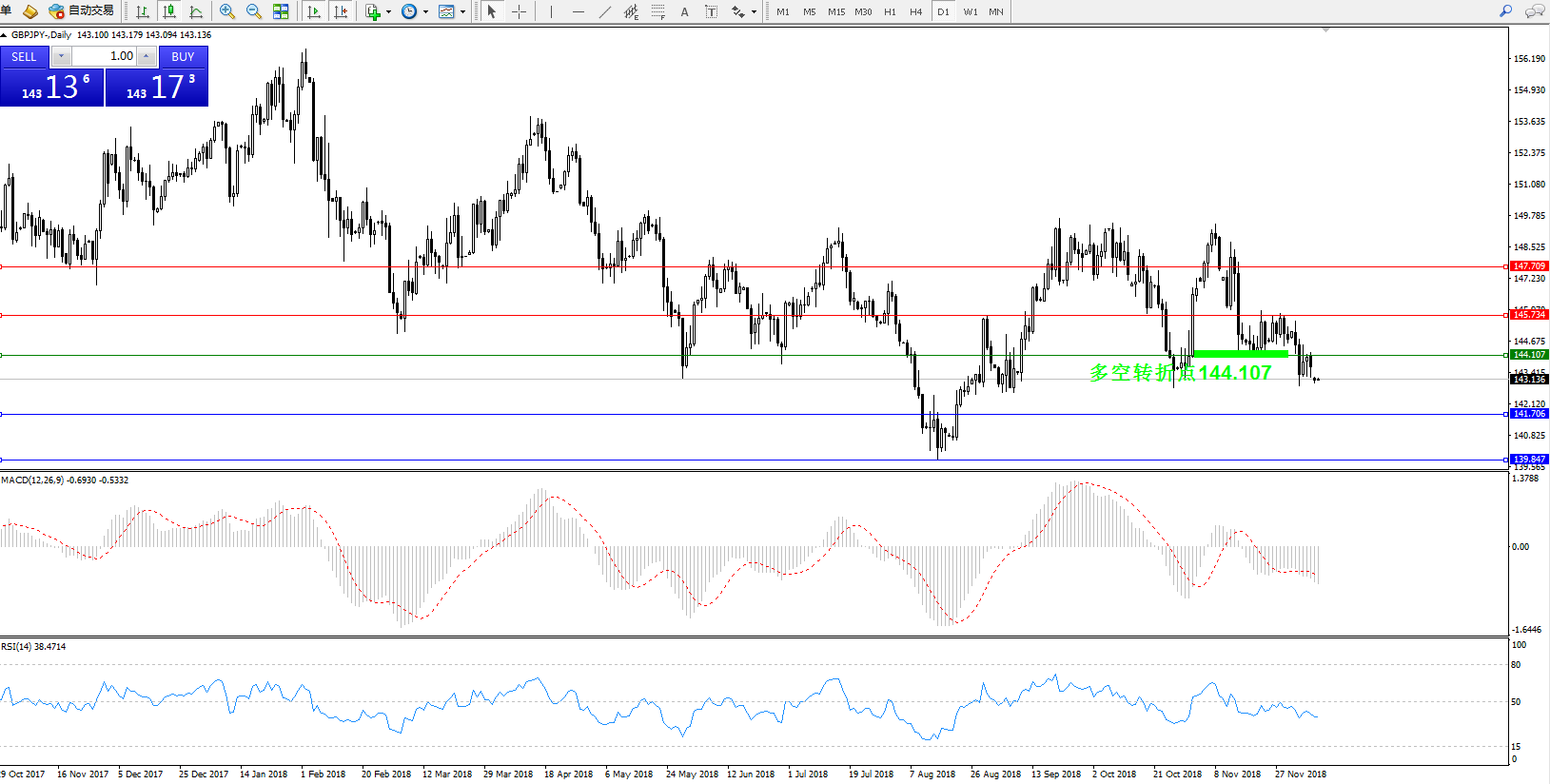1550x784 pixels.
Task: Switch to the W1 timeframe
Action: click(970, 11)
